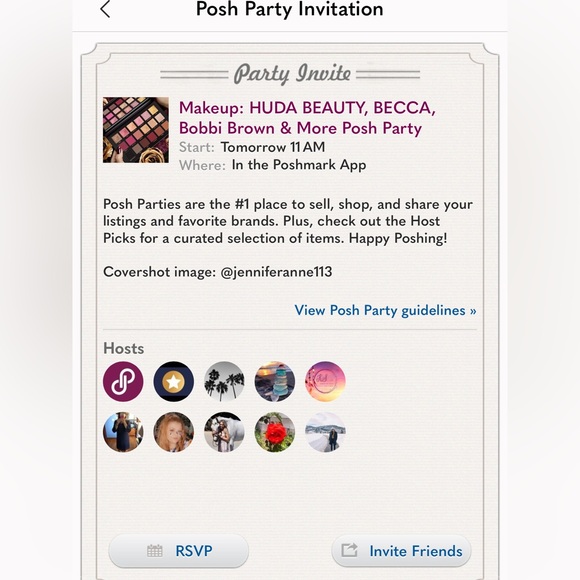Open the Makeup Posh Party title
The width and height of the screenshot is (580, 580).
click(307, 118)
